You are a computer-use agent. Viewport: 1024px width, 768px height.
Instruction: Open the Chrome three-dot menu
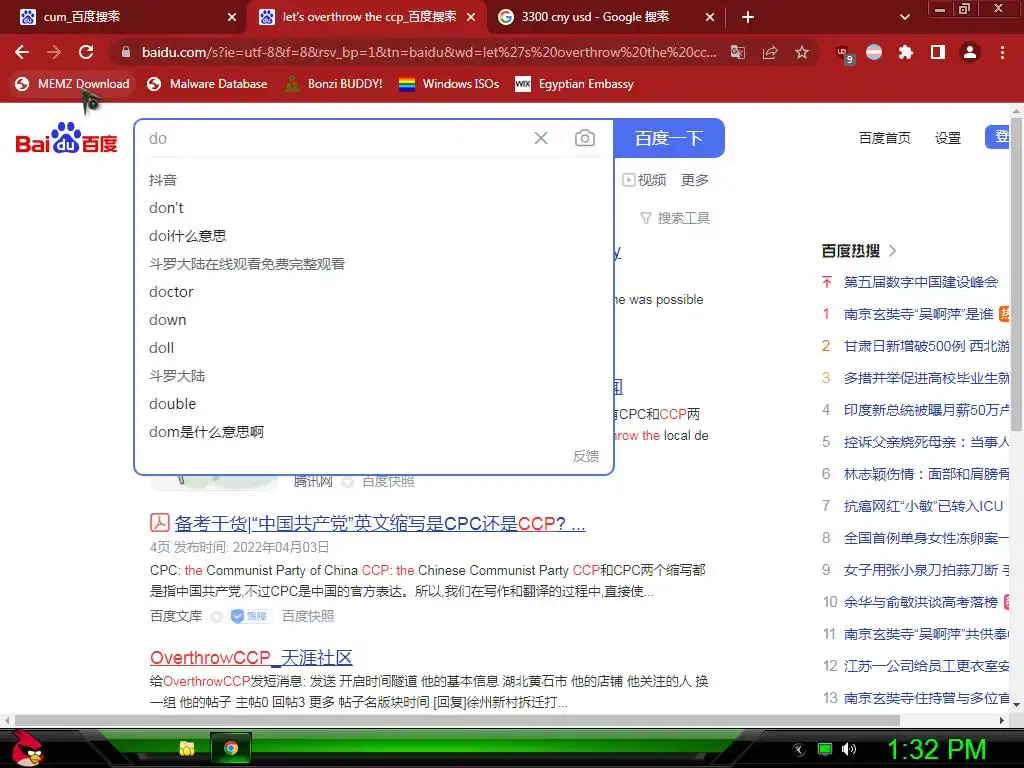click(1002, 52)
